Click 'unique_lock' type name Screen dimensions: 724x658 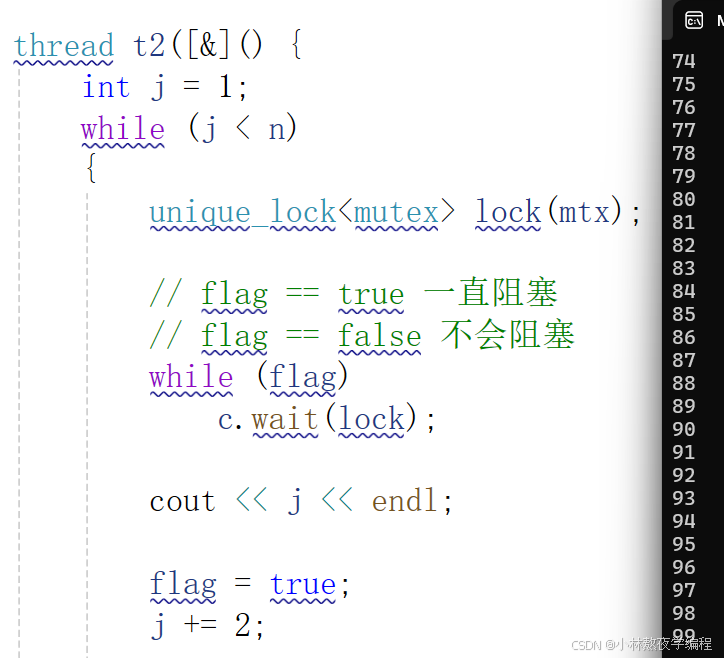[x=243, y=212]
